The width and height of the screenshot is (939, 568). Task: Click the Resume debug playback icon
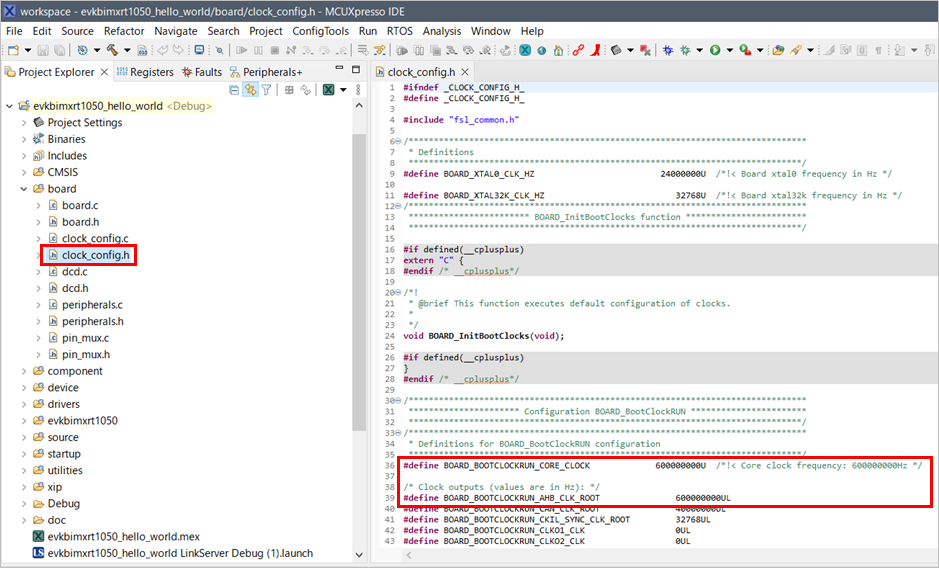coord(242,50)
